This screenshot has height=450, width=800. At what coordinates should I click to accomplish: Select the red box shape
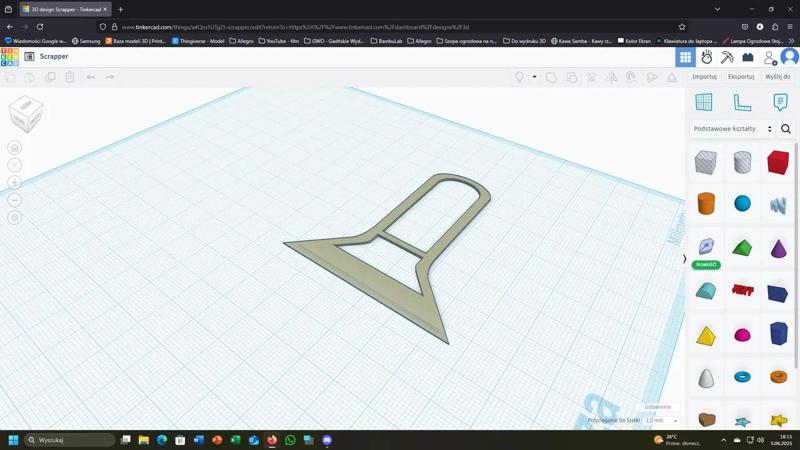click(x=778, y=162)
